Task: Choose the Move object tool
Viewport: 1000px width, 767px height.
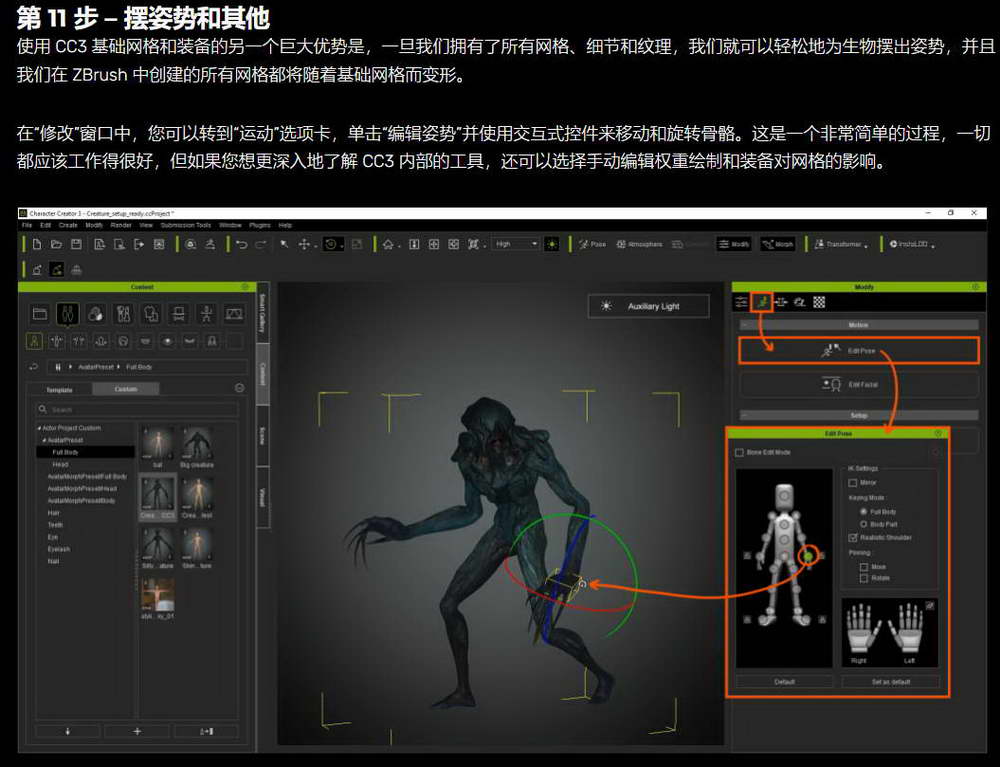Action: [x=304, y=244]
